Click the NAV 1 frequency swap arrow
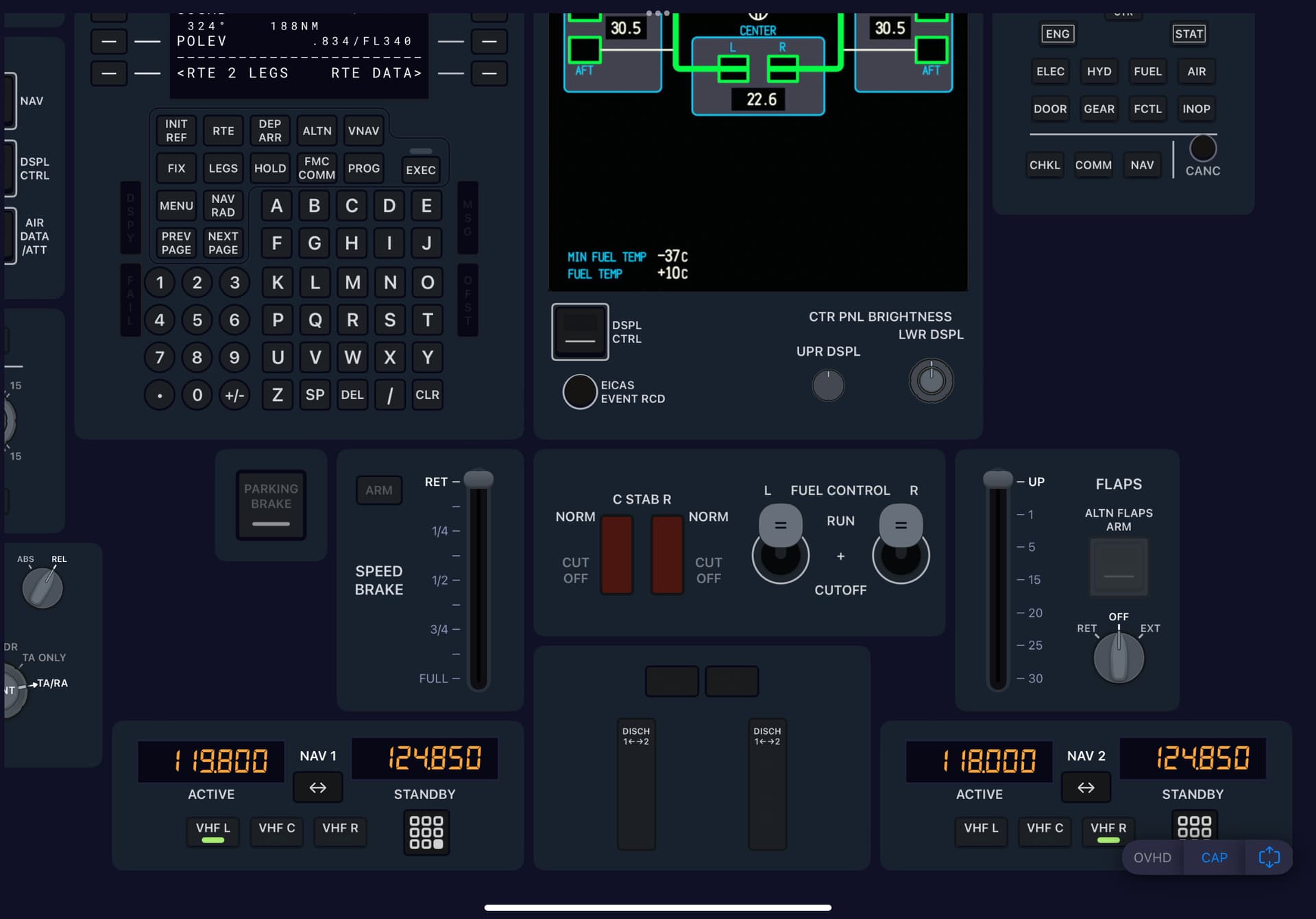Image resolution: width=1316 pixels, height=919 pixels. click(x=317, y=787)
